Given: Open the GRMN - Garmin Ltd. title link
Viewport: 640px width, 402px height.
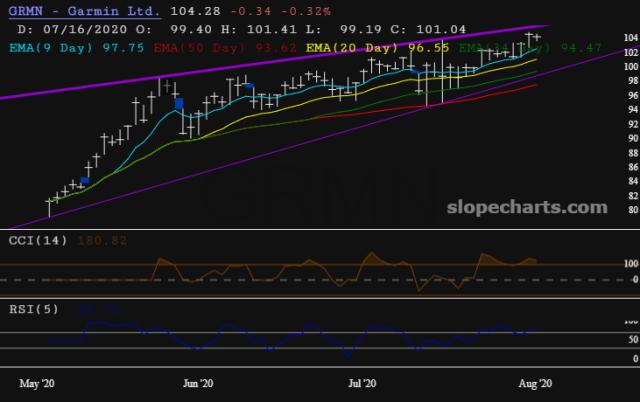Looking at the screenshot, I should pos(84,11).
